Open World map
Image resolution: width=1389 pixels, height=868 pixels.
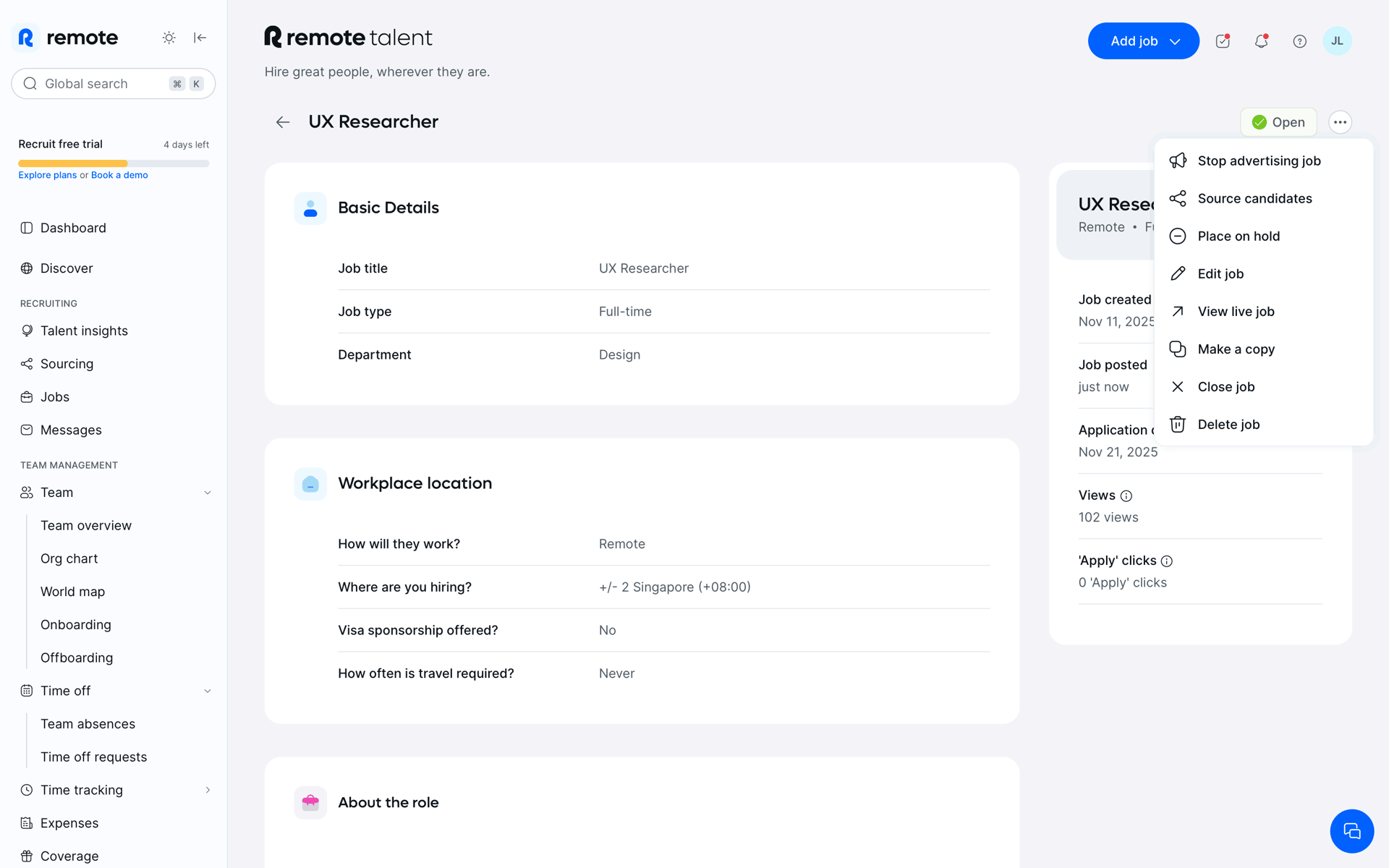click(x=72, y=592)
